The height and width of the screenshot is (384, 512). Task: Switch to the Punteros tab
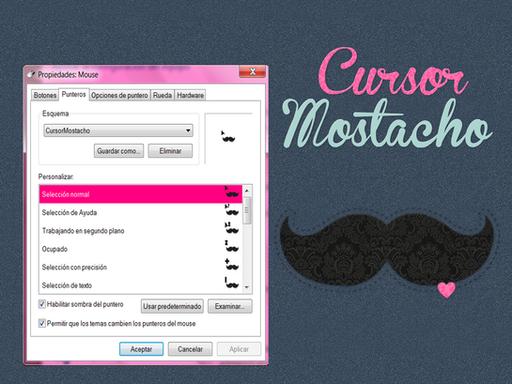tap(74, 94)
